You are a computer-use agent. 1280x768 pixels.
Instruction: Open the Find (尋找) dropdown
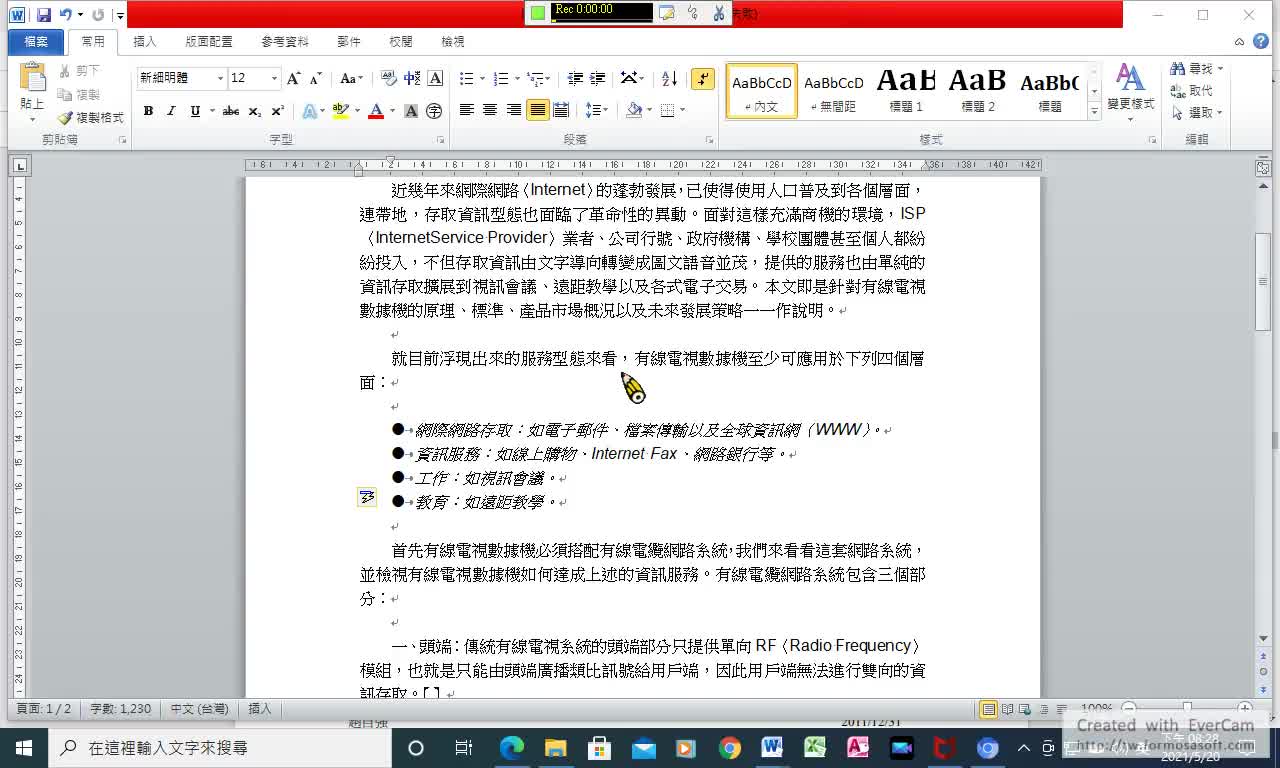1197,68
